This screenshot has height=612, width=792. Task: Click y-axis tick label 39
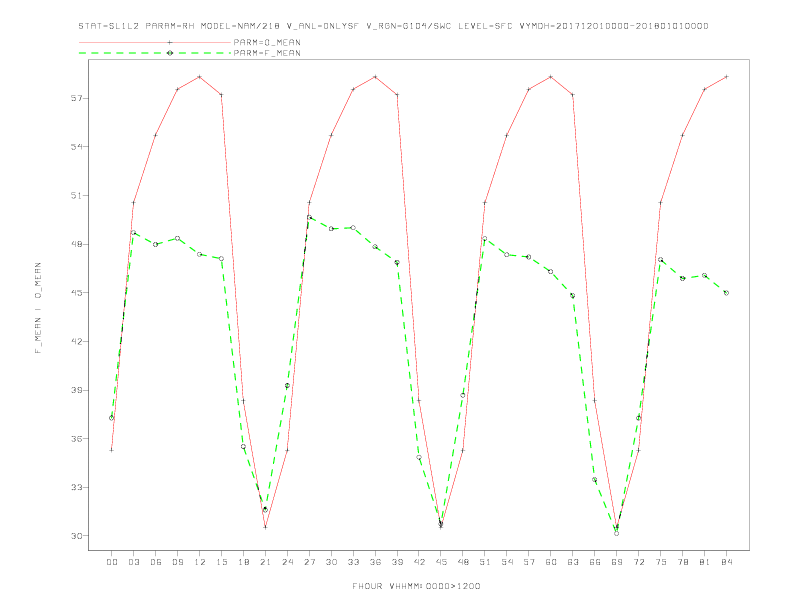pyautogui.click(x=77, y=390)
